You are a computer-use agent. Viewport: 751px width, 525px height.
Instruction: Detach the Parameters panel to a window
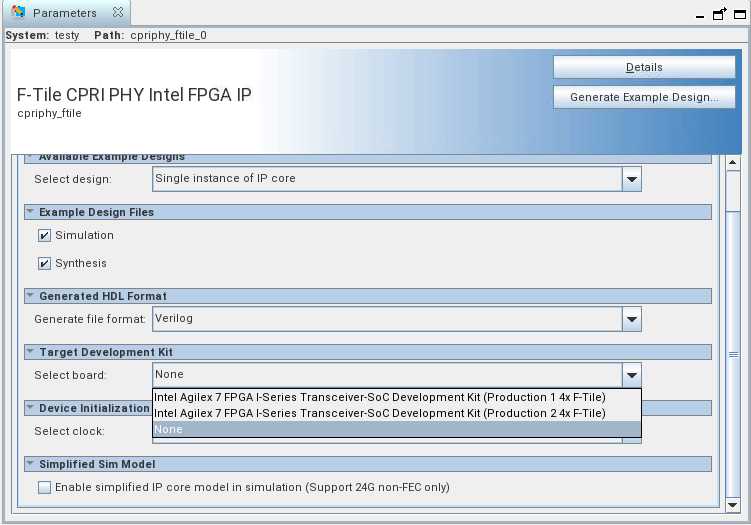coord(719,14)
